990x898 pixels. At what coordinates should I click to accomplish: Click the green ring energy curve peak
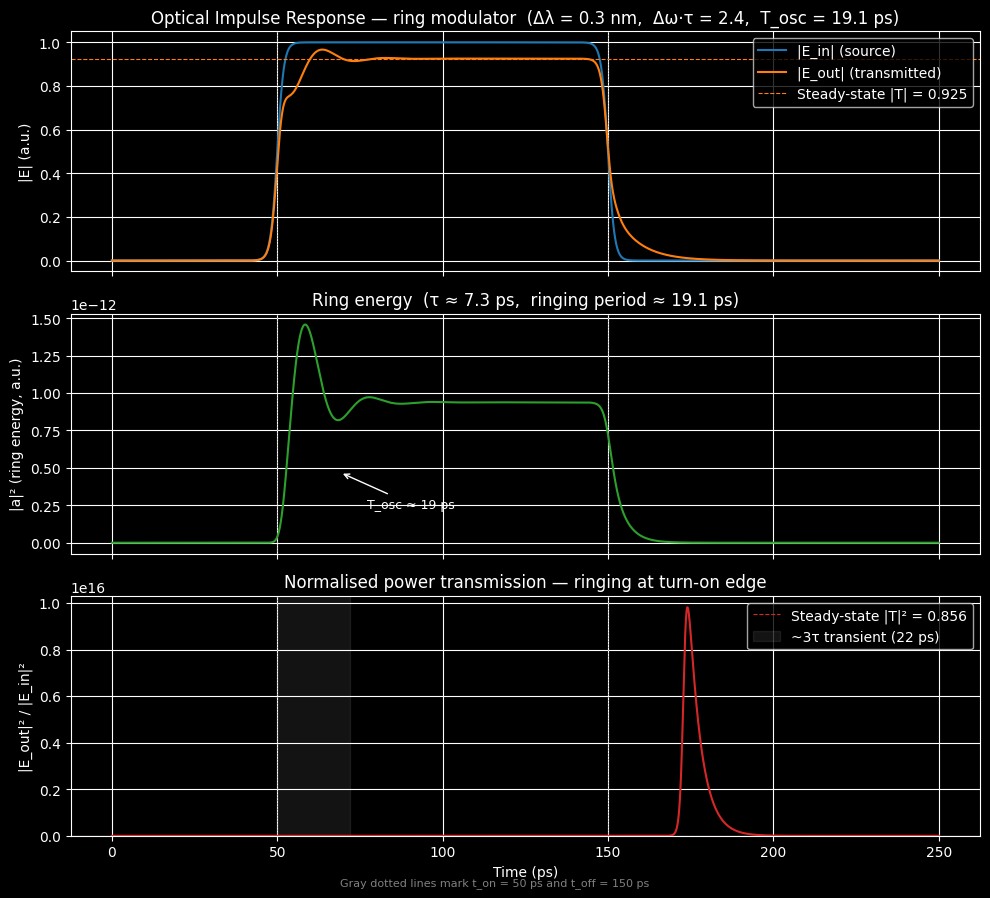(x=307, y=325)
